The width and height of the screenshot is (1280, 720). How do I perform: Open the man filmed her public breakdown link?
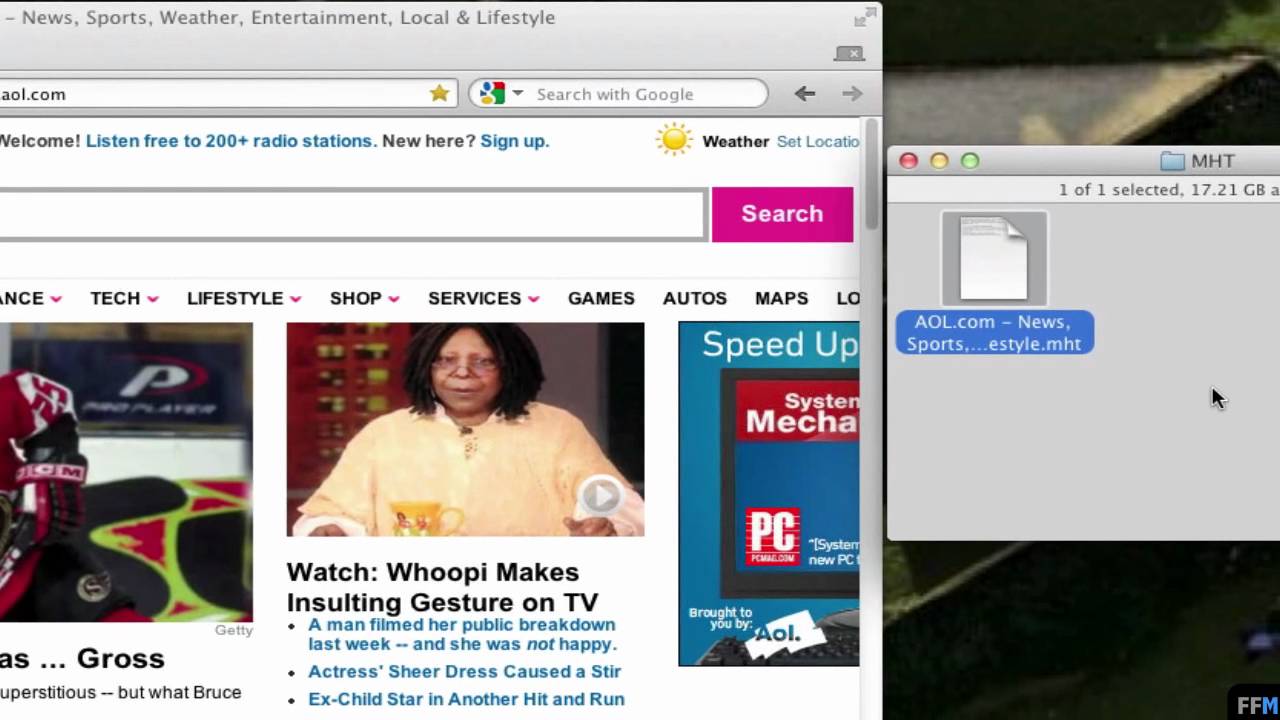coord(462,634)
